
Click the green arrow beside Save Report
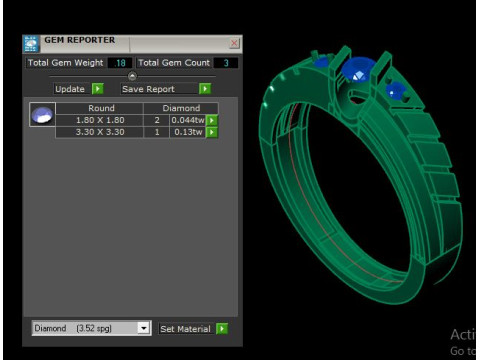(x=205, y=89)
